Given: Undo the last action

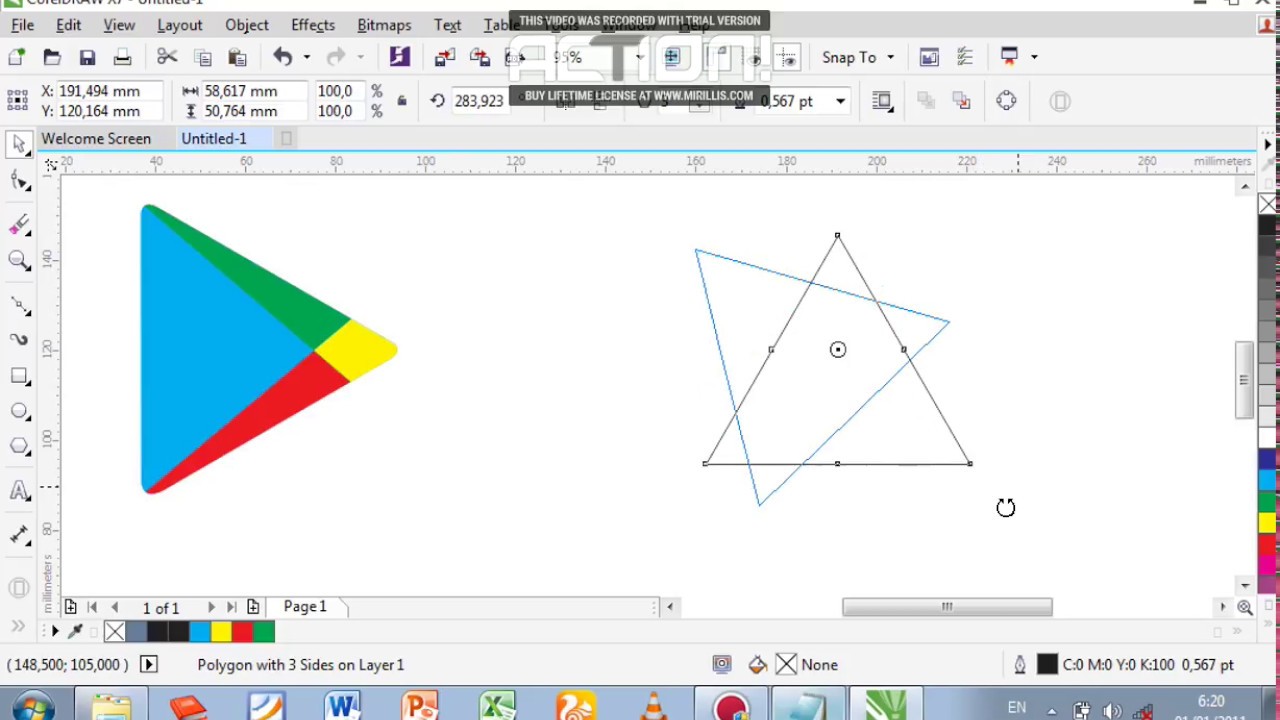Looking at the screenshot, I should coord(283,58).
